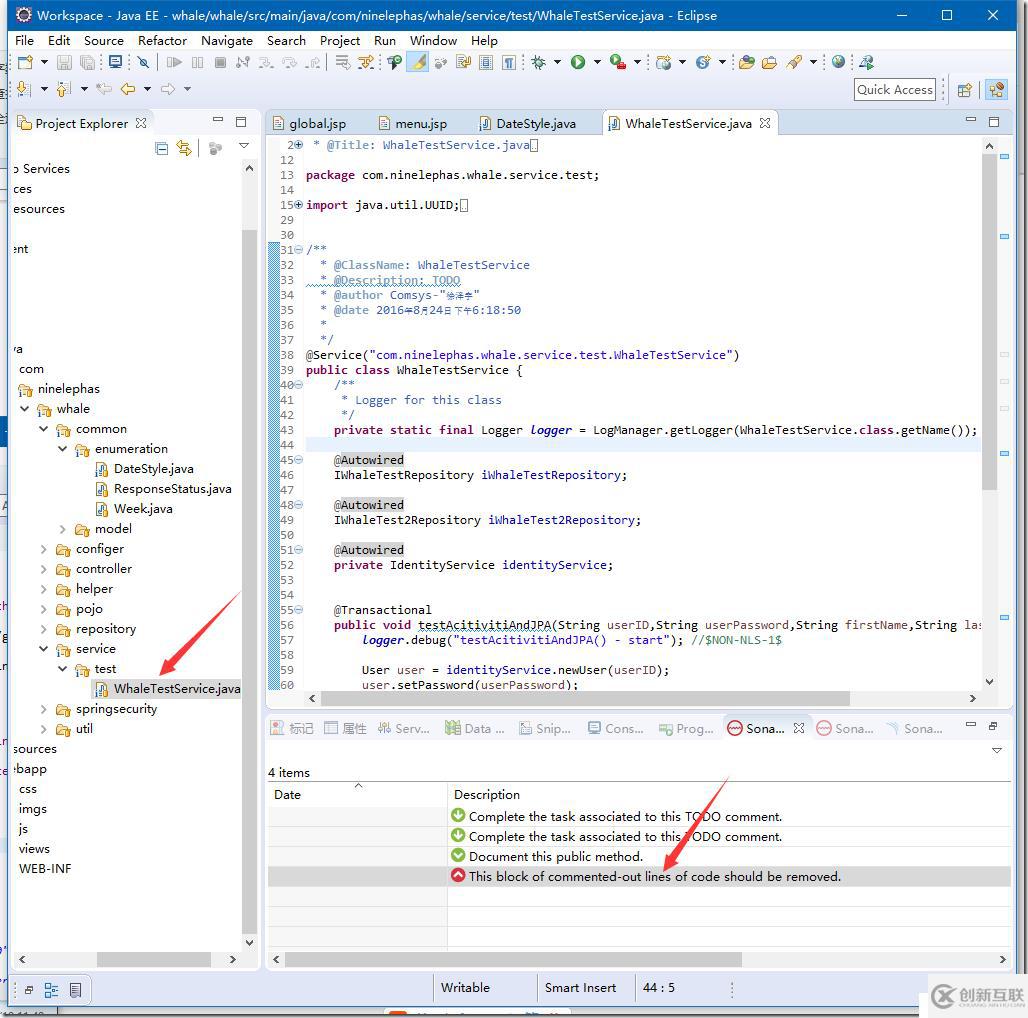Select the Java EE perspective button
Image resolution: width=1028 pixels, height=1018 pixels.
click(996, 90)
